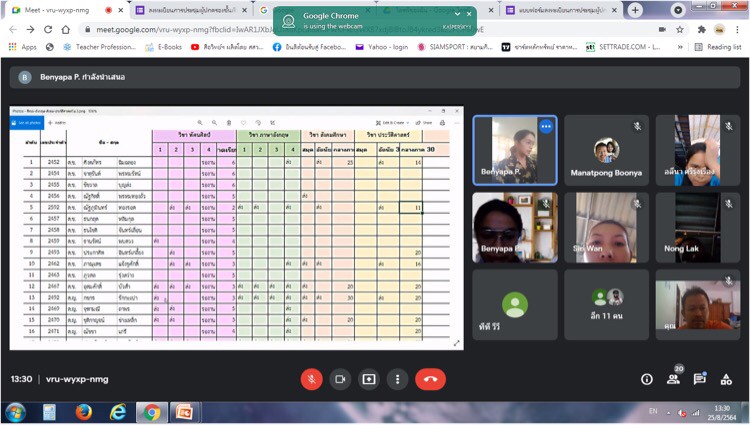750x425 pixels.
Task: Open a new Chrome tab
Action: point(635,10)
